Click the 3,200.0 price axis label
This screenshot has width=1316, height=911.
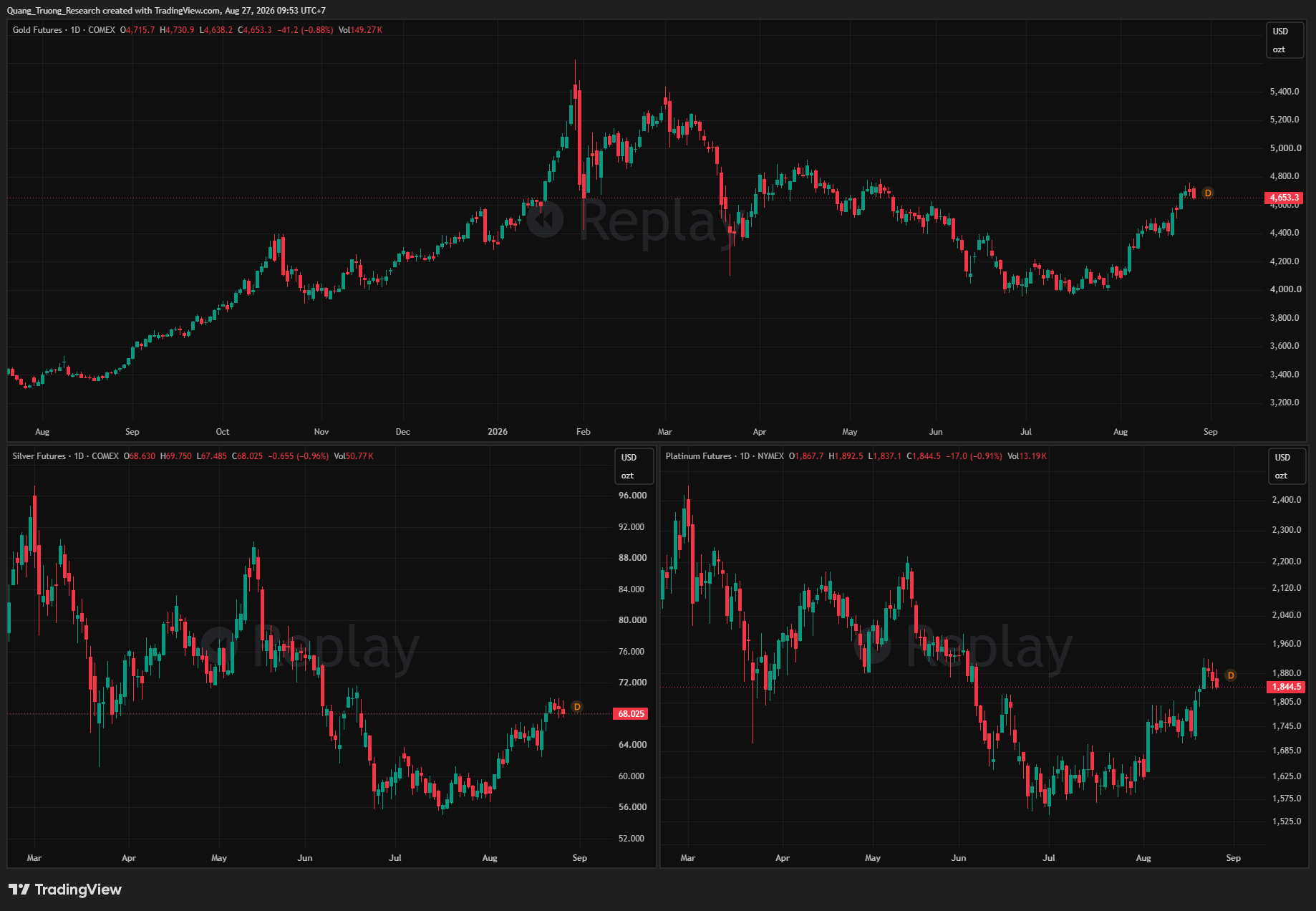tap(1284, 403)
